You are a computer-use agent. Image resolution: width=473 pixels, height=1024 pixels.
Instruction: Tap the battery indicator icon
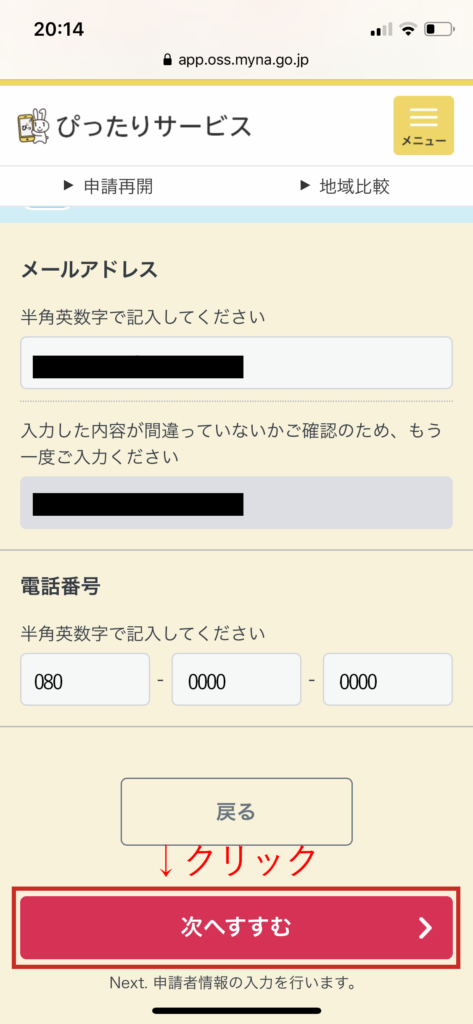[439, 29]
